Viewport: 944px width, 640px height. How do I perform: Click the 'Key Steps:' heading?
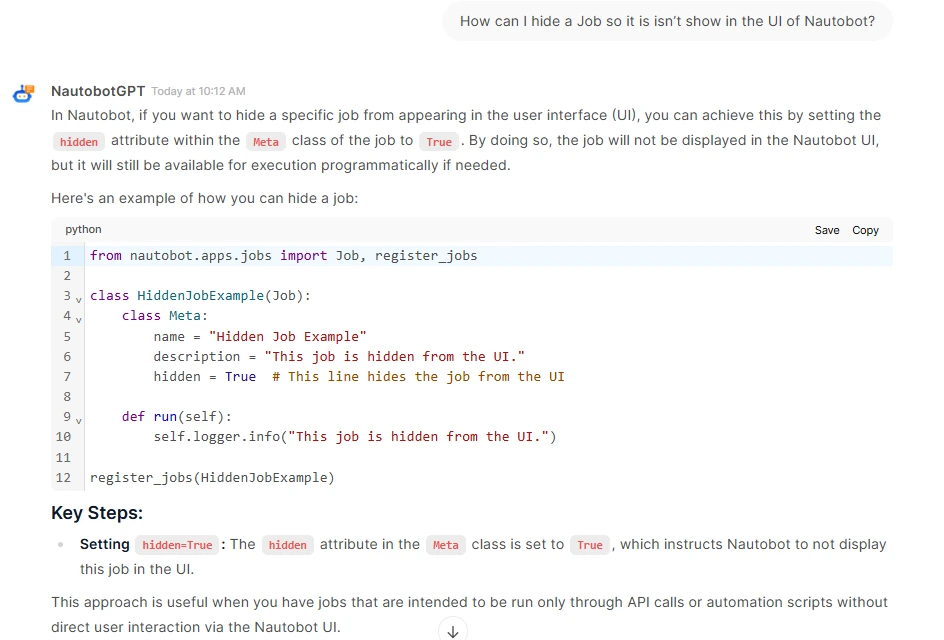coord(97,513)
